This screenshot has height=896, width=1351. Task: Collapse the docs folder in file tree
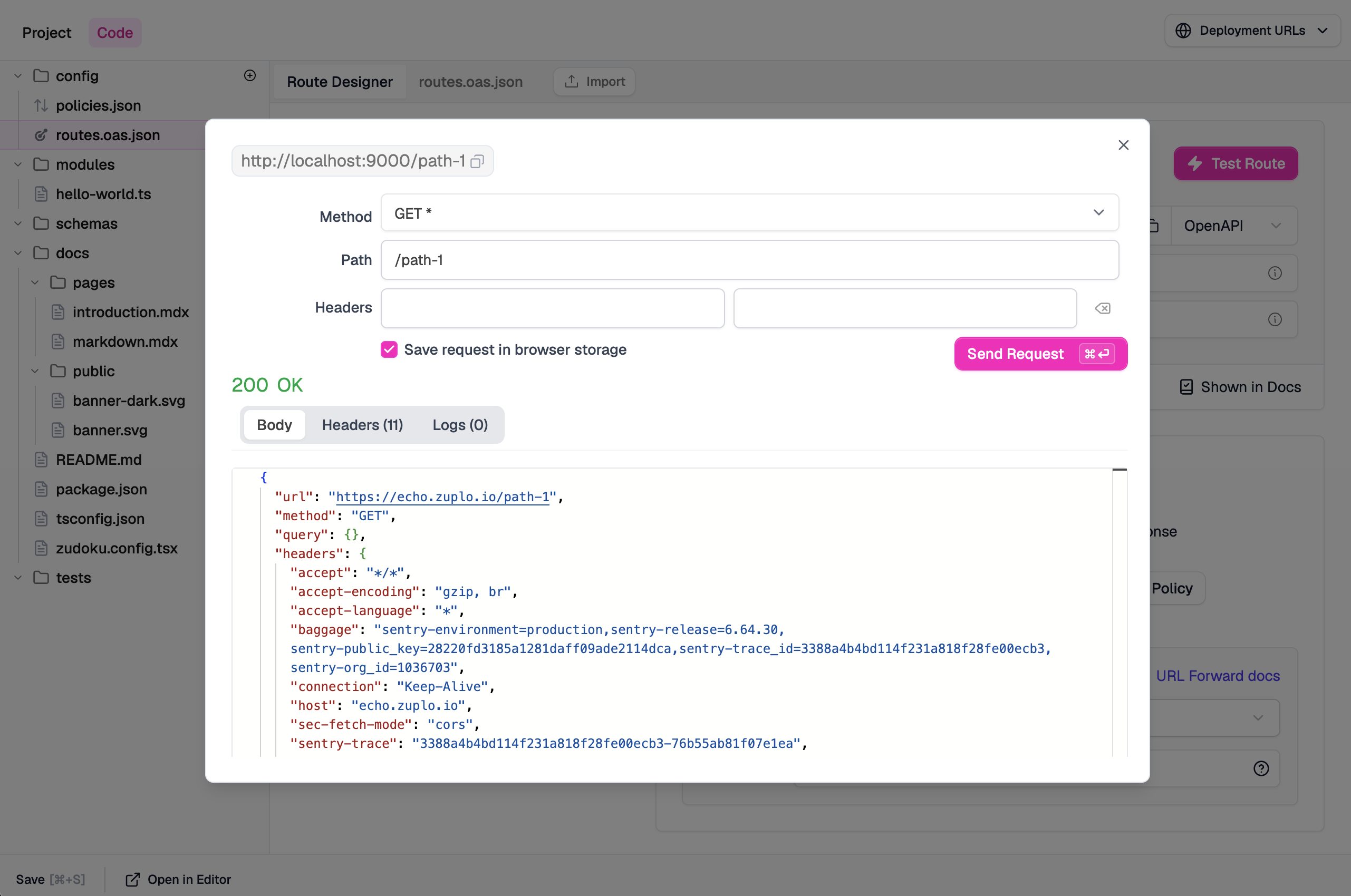[17, 253]
